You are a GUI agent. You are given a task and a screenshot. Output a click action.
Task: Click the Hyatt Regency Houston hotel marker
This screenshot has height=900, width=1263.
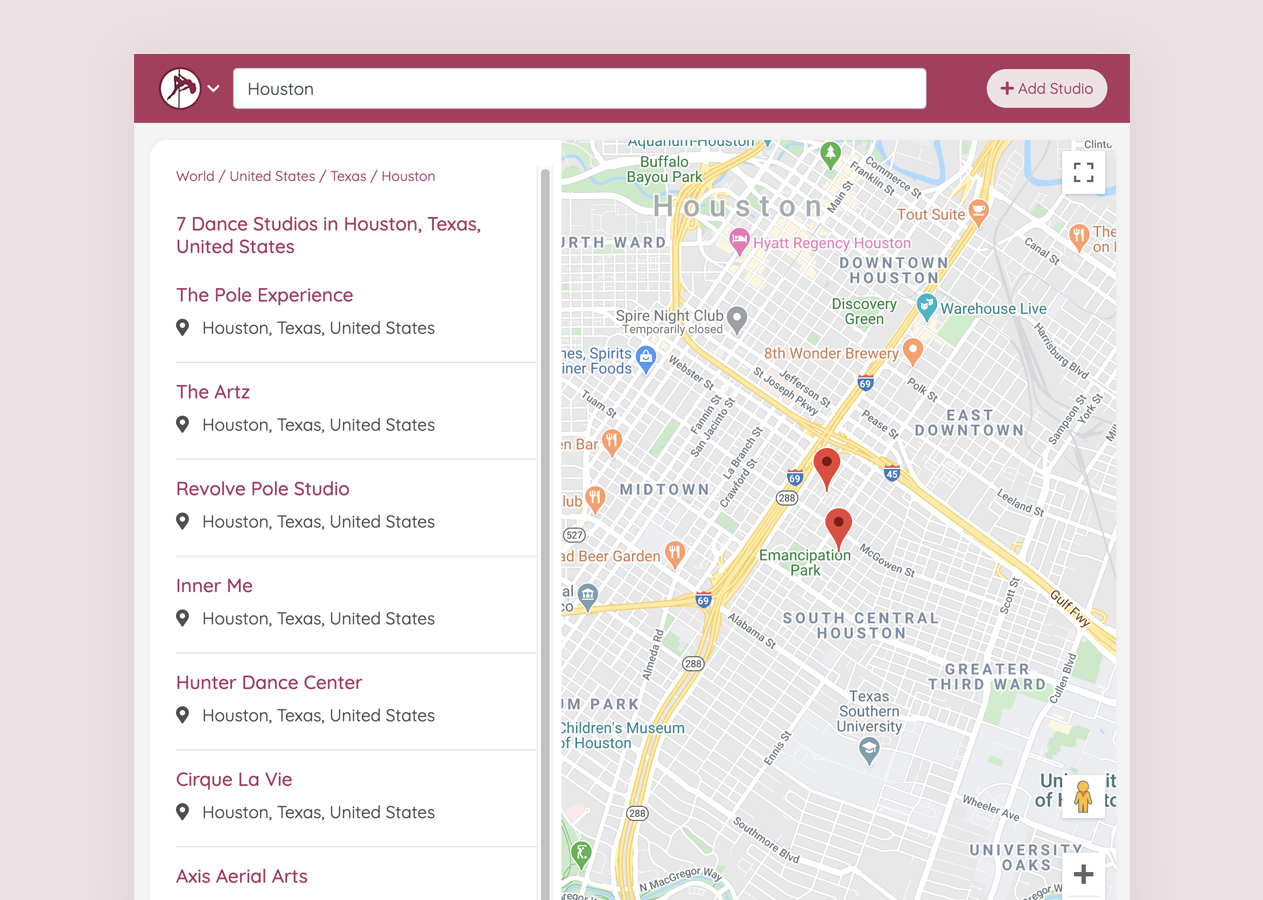pos(739,240)
